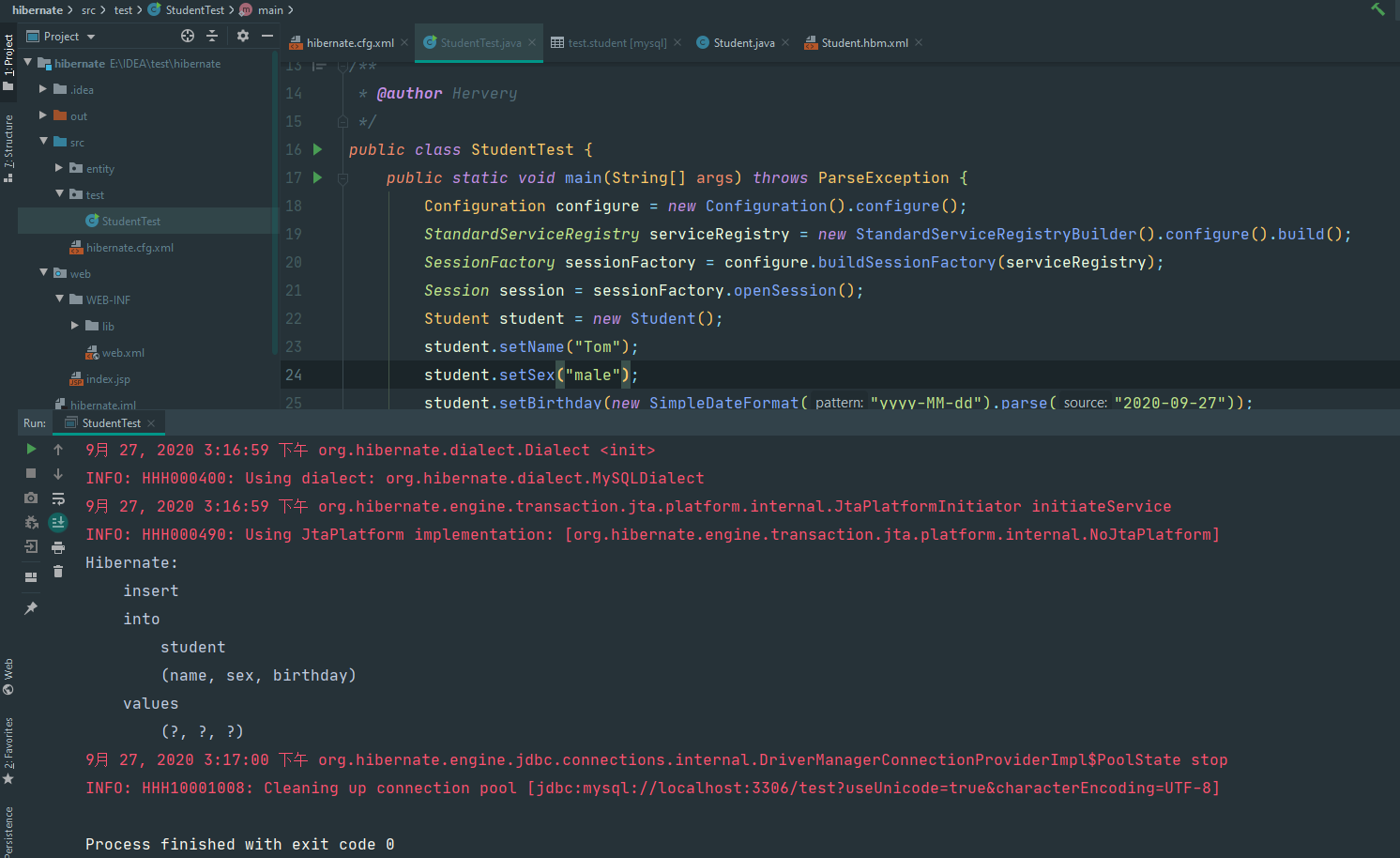1400x858 pixels.
Task: Expand the out folder
Action: 43,115
